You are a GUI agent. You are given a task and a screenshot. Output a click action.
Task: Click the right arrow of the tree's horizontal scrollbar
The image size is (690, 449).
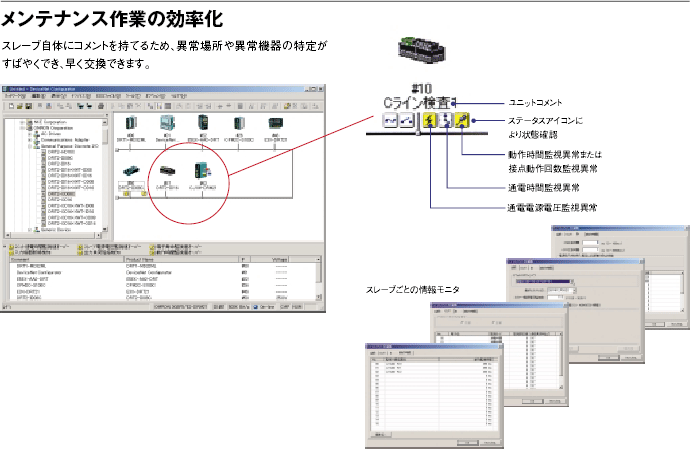pos(99,236)
